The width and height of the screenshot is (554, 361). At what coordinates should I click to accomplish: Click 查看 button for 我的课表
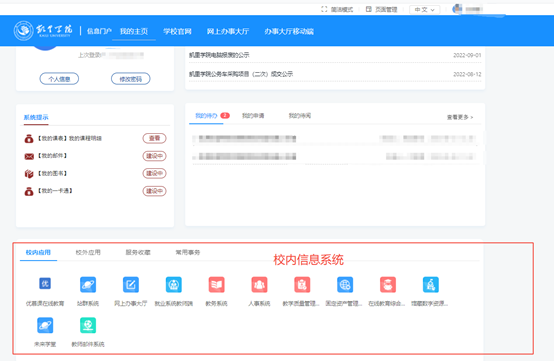(154, 138)
